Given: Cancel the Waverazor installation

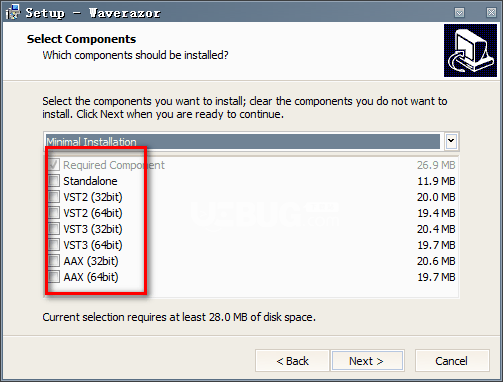Looking at the screenshot, I should tap(452, 361).
